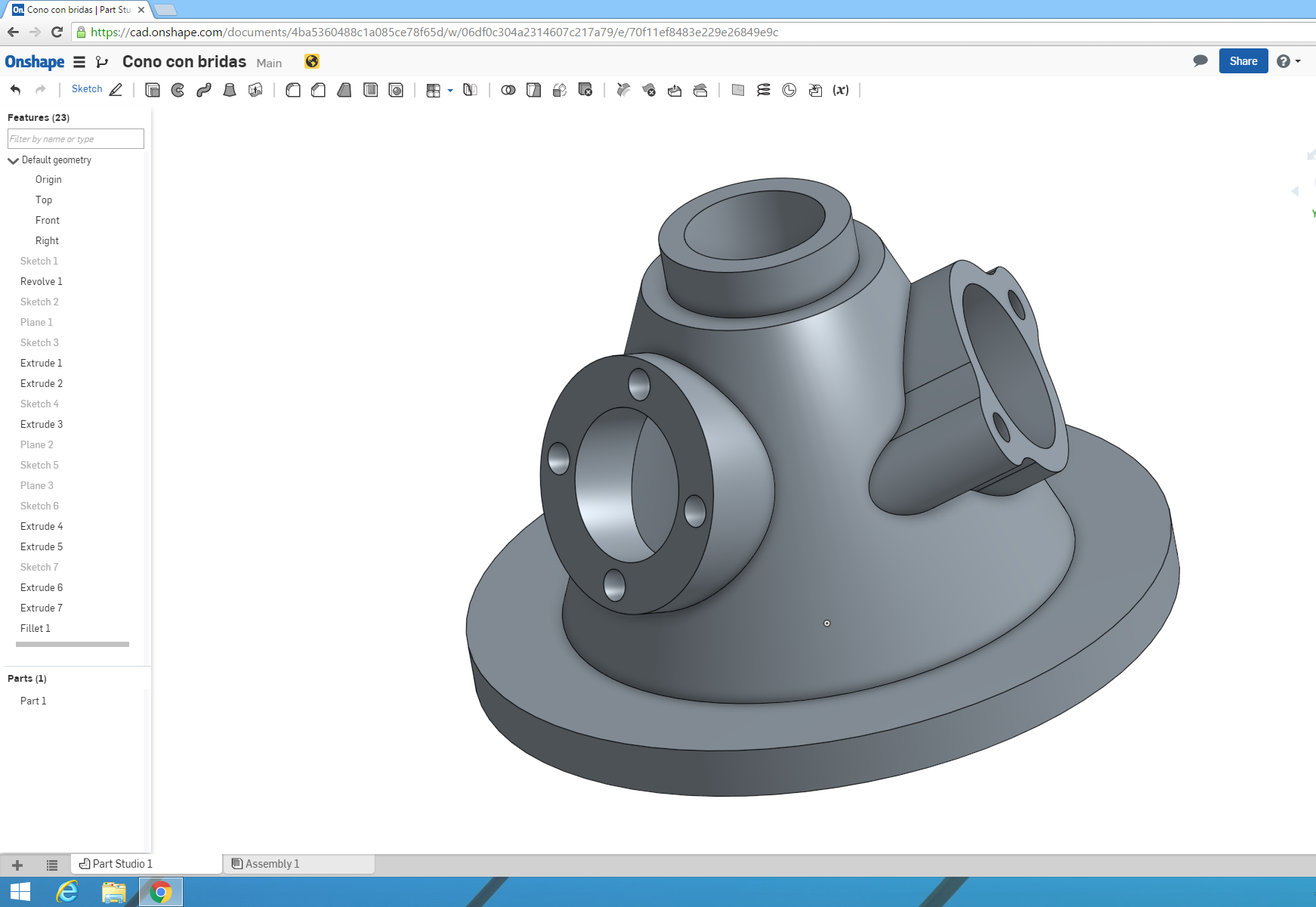Select Part 1 in Parts list
The height and width of the screenshot is (907, 1316).
point(33,701)
